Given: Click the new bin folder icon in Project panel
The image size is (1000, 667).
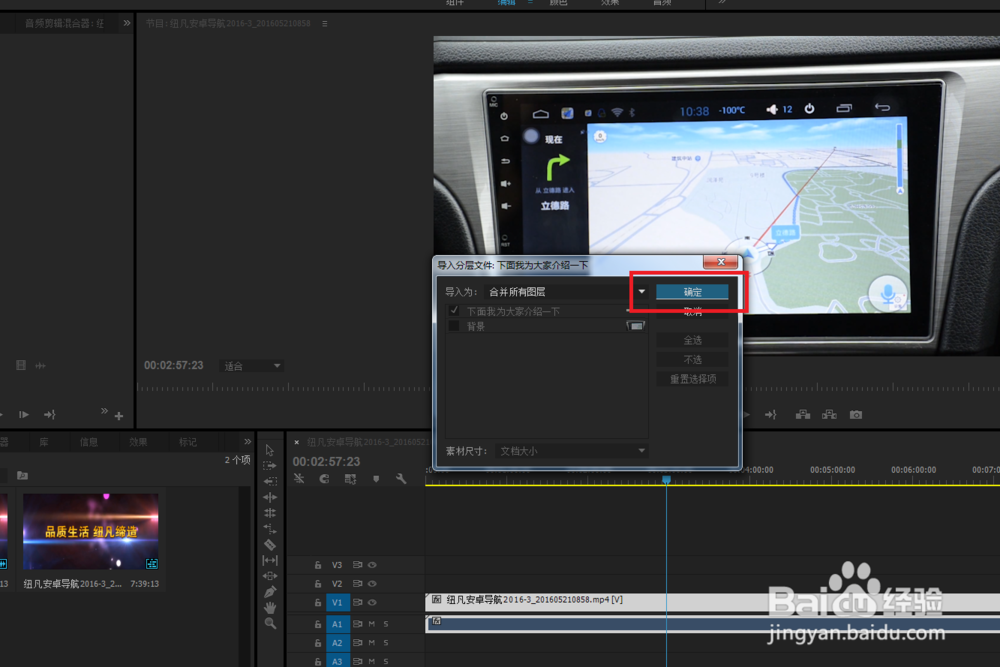Looking at the screenshot, I should [22, 476].
